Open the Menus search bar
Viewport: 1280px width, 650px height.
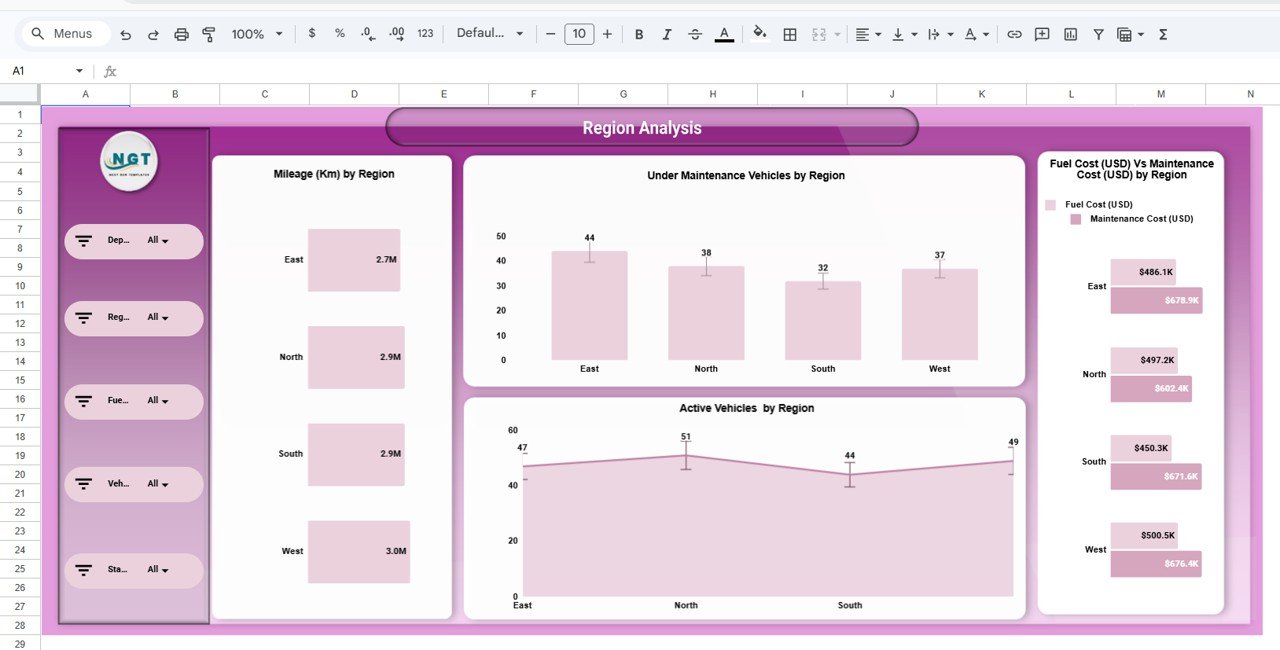pos(64,33)
